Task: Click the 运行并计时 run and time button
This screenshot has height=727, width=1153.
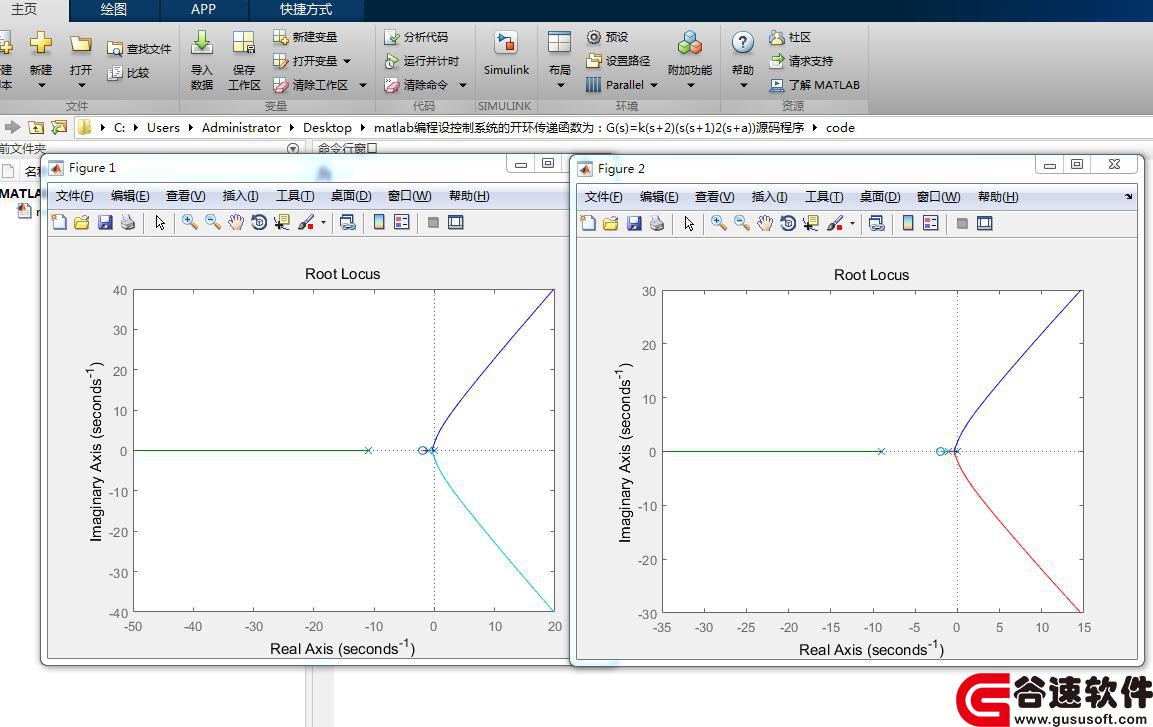Action: coord(421,61)
